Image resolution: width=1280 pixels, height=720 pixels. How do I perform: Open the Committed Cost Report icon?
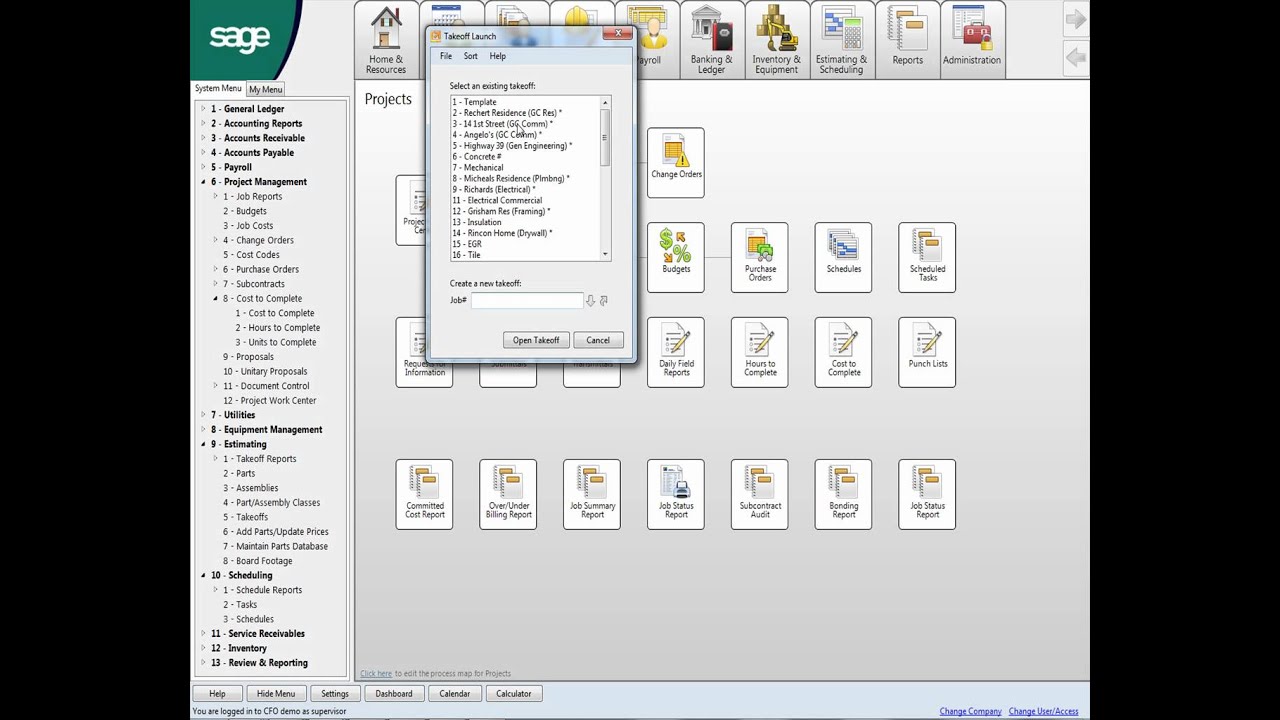click(424, 494)
